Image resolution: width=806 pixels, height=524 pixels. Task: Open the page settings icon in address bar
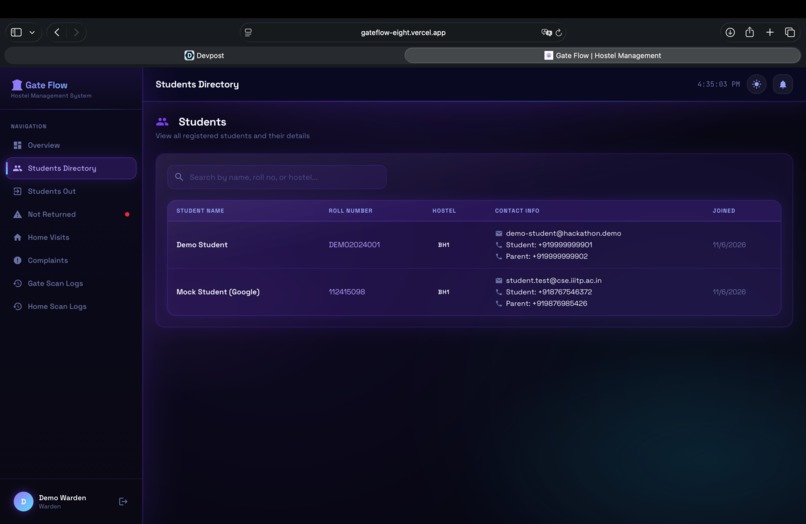pos(248,32)
